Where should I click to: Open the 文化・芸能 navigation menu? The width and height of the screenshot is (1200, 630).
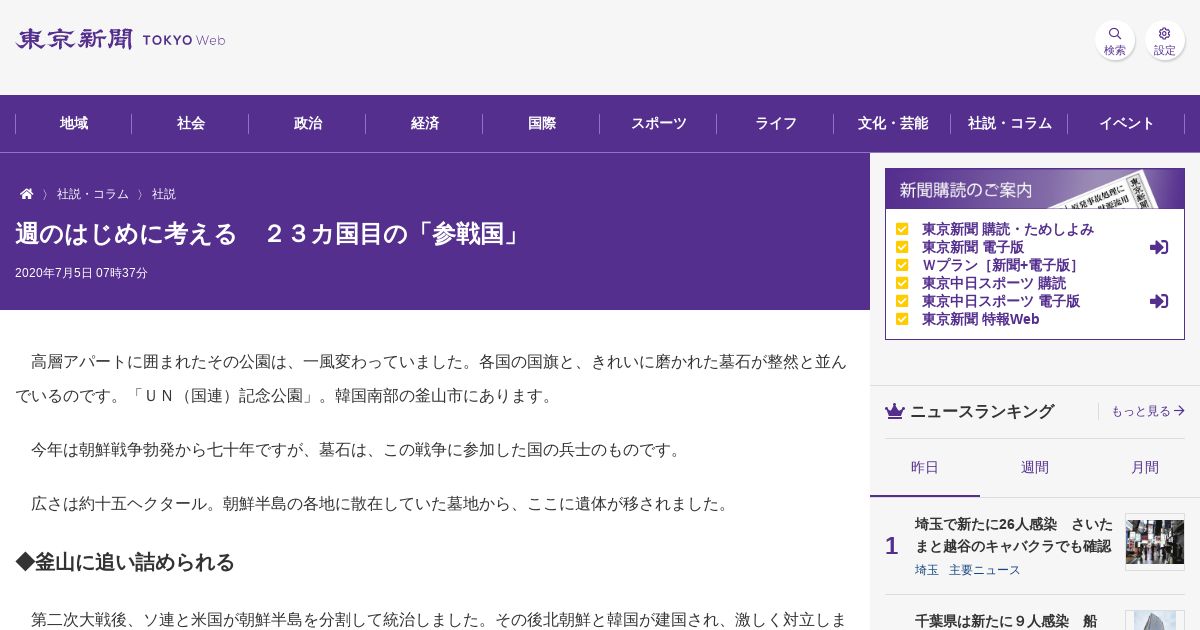tap(893, 123)
